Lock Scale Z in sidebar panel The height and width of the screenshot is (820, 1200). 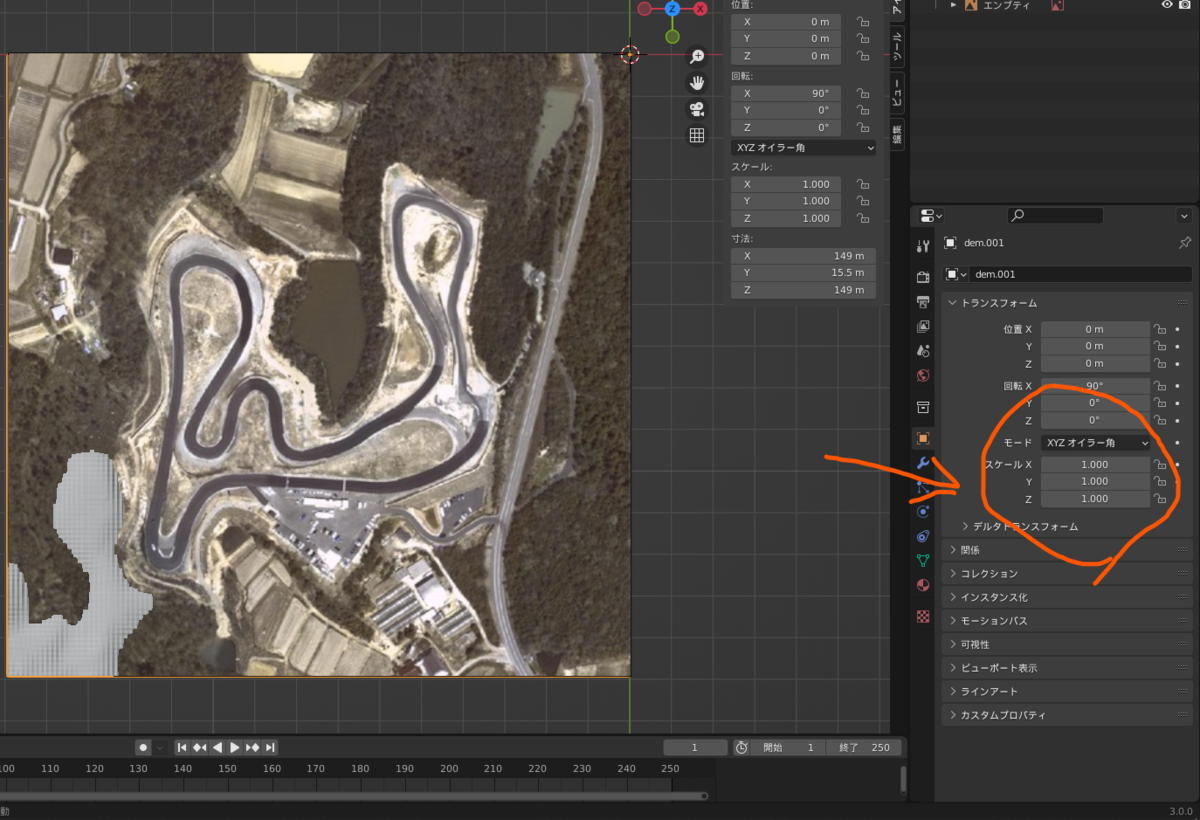click(864, 218)
